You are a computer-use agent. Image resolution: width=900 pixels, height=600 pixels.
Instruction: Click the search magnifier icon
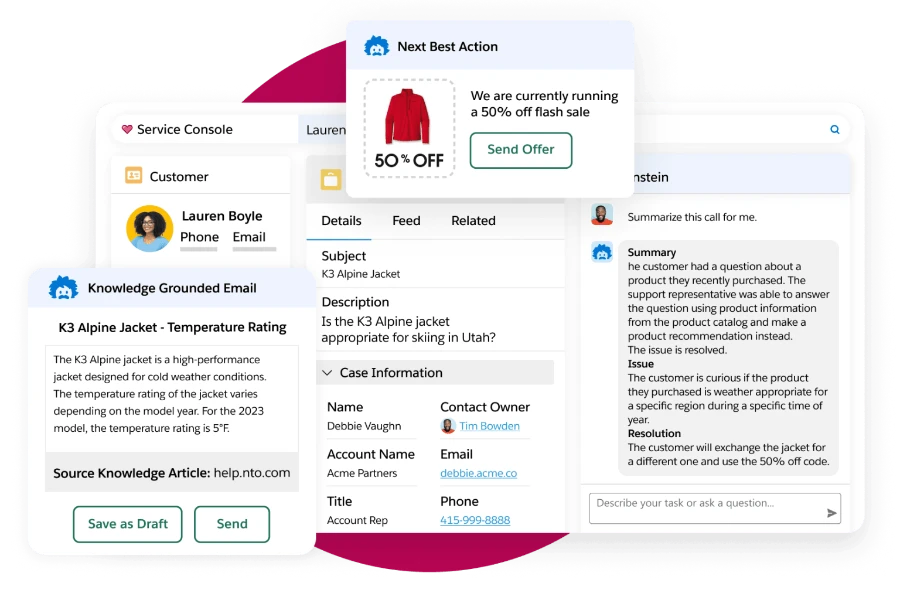coord(834,129)
